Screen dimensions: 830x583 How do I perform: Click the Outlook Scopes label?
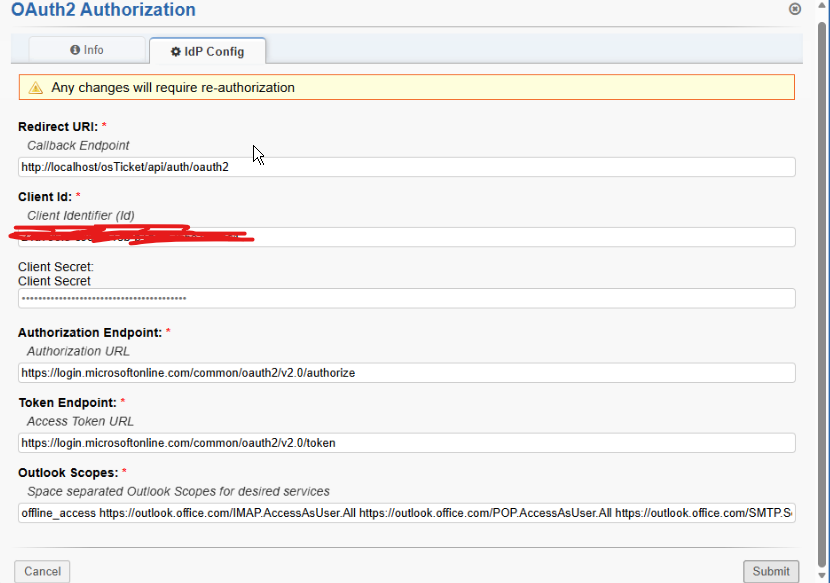pyautogui.click(x=67, y=472)
